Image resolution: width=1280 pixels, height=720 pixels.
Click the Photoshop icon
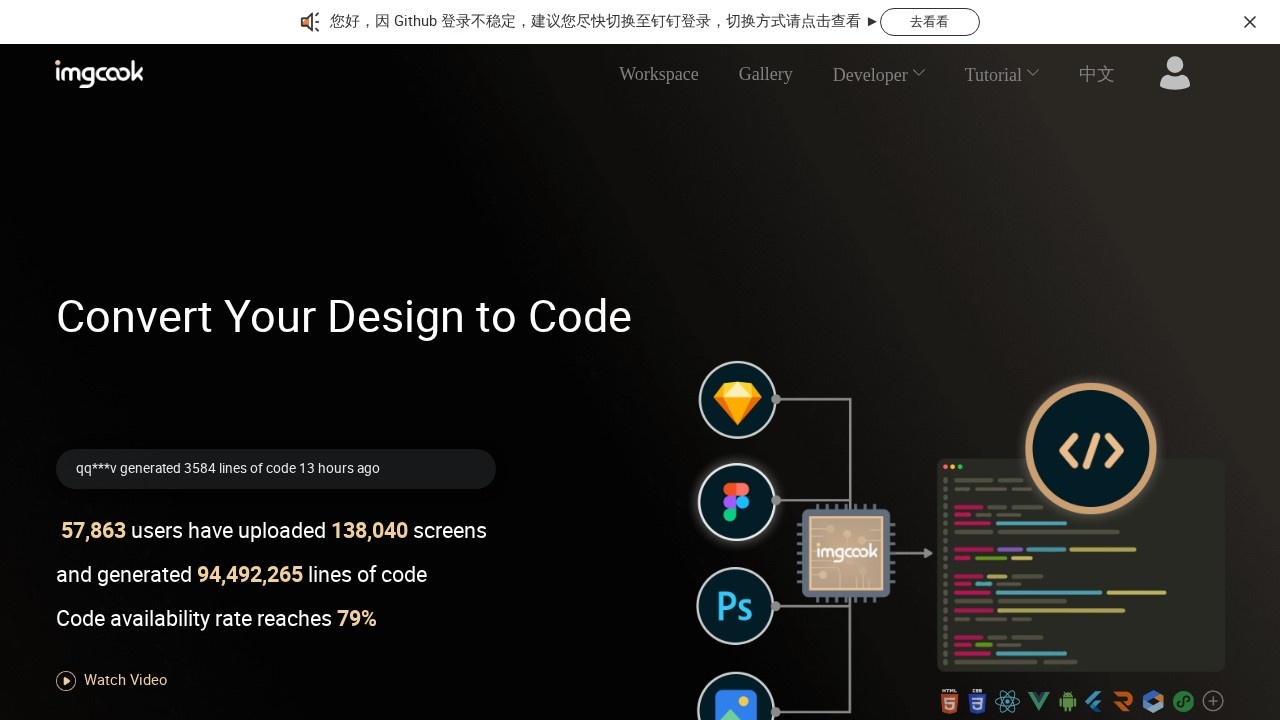tap(735, 605)
